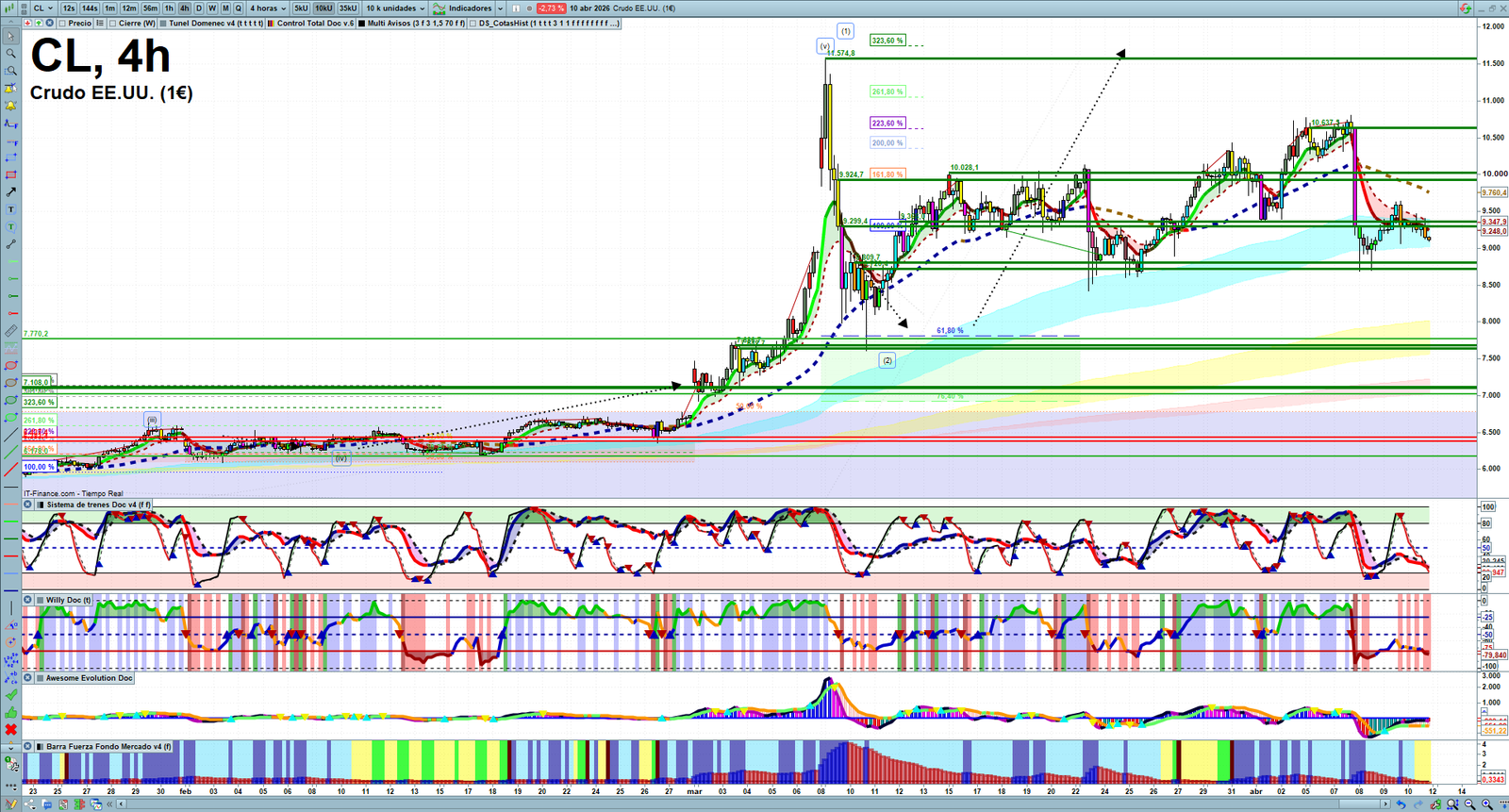
Task: Open the 10 k unidades dropdown
Action: click(x=394, y=8)
